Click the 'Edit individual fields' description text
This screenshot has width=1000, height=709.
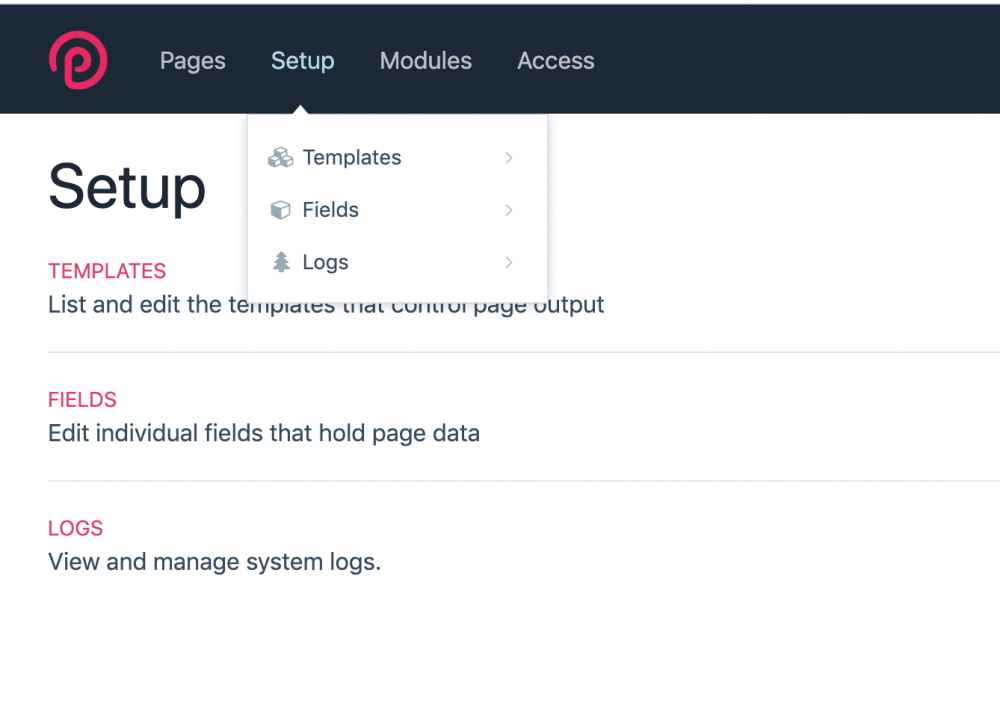tap(264, 434)
